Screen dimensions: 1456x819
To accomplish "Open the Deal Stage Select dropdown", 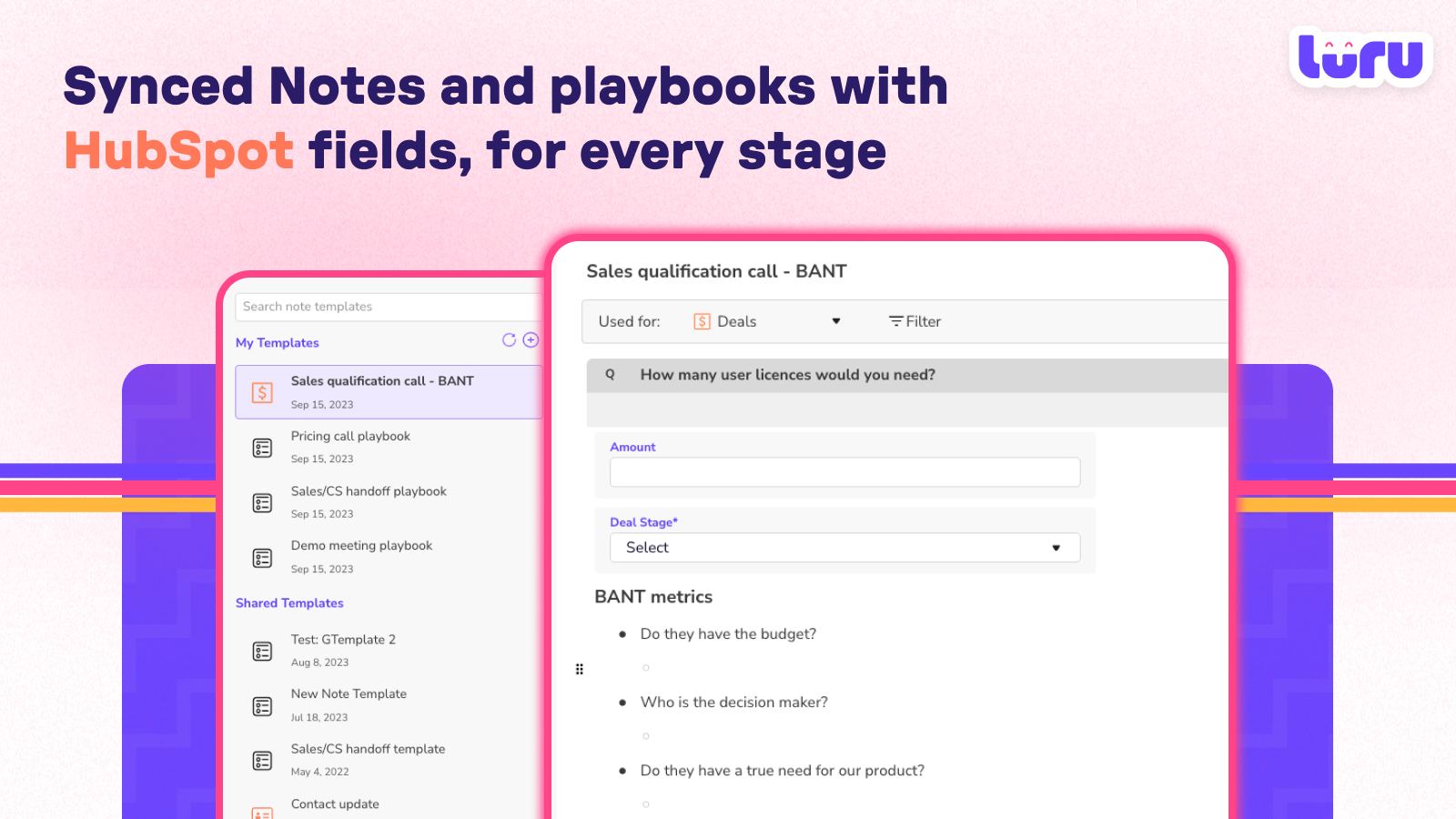I will 844,548.
